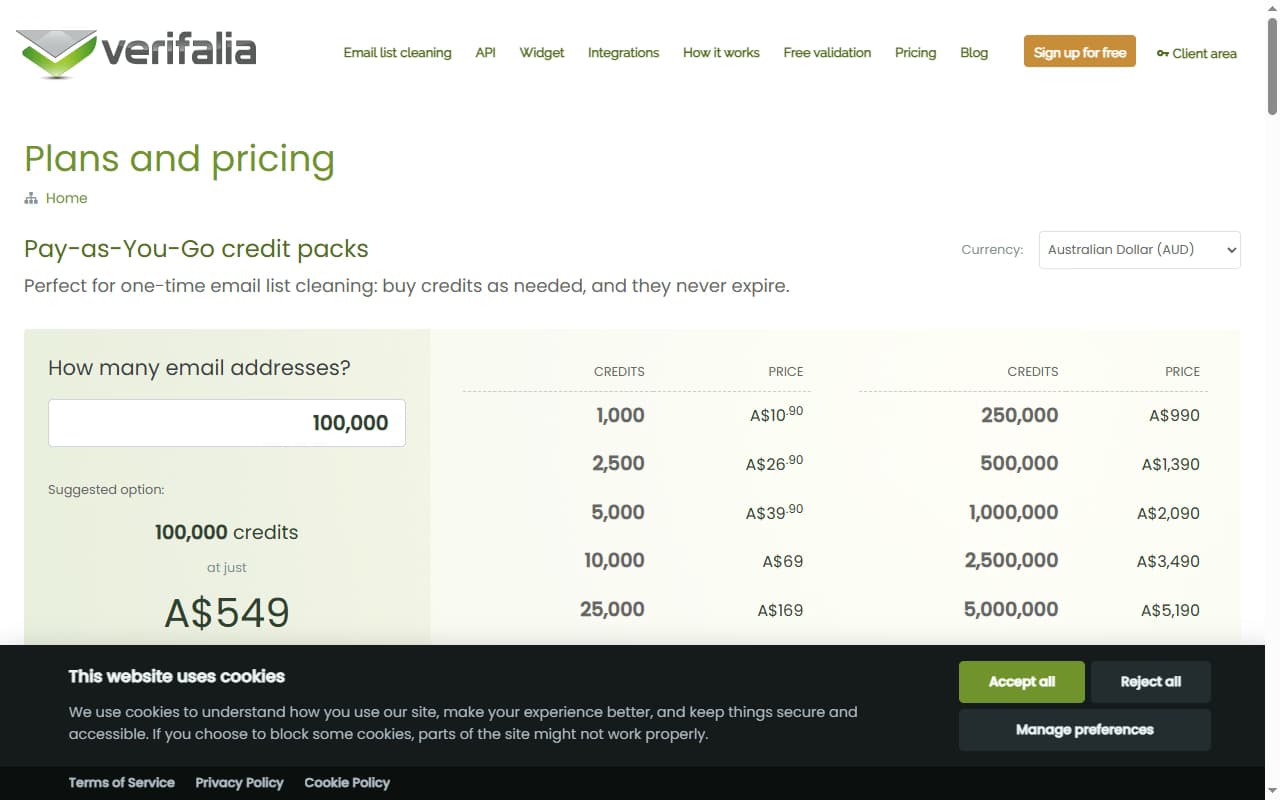Open Email list cleaning menu item
The image size is (1280, 800).
pyautogui.click(x=397, y=53)
